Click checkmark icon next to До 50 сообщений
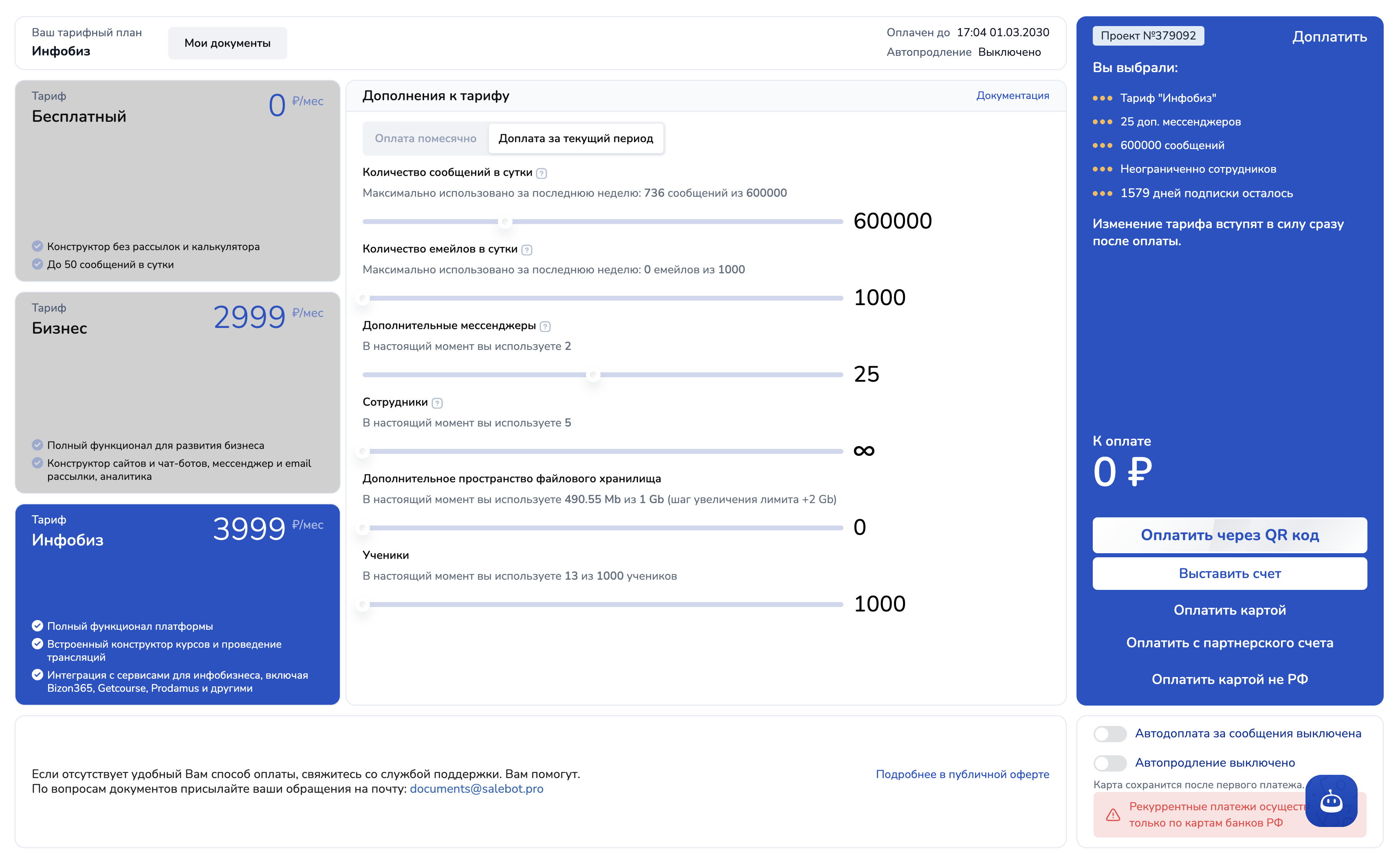Image resolution: width=1400 pixels, height=862 pixels. click(37, 264)
